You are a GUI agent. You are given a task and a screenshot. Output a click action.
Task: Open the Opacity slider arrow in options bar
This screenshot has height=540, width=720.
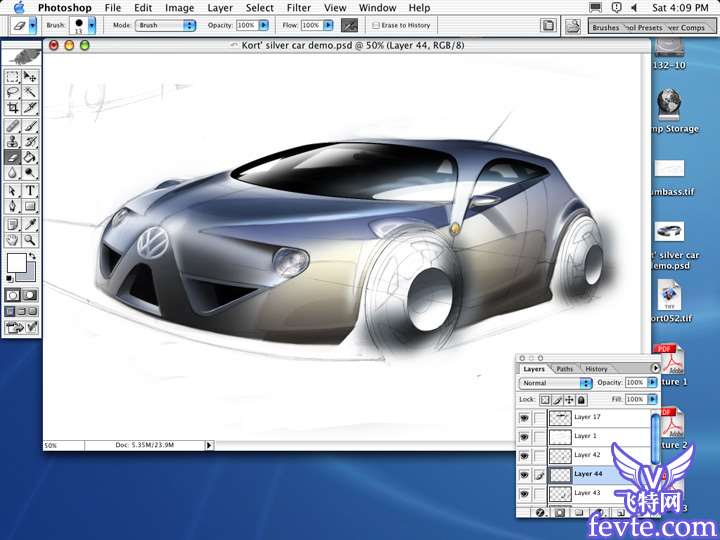click(x=264, y=25)
